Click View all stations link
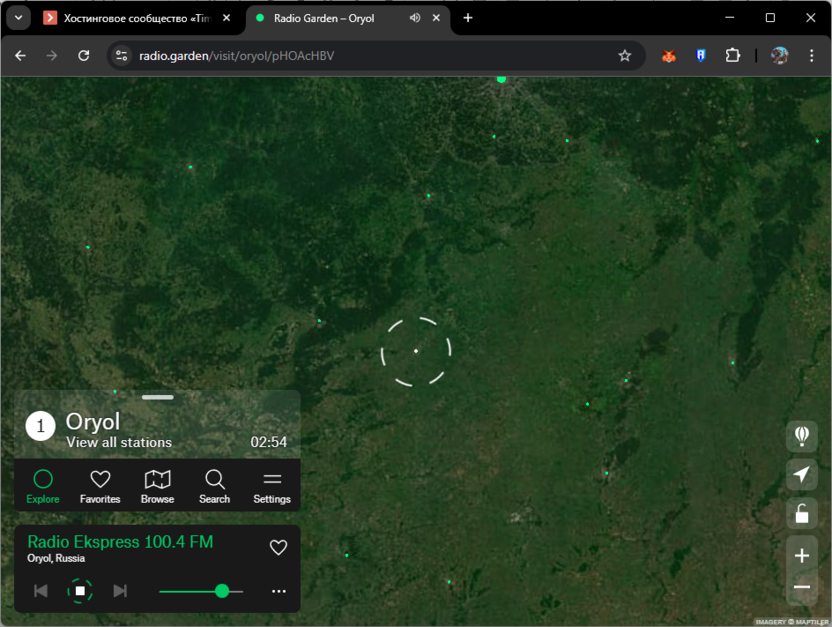832x627 pixels. [x=119, y=442]
